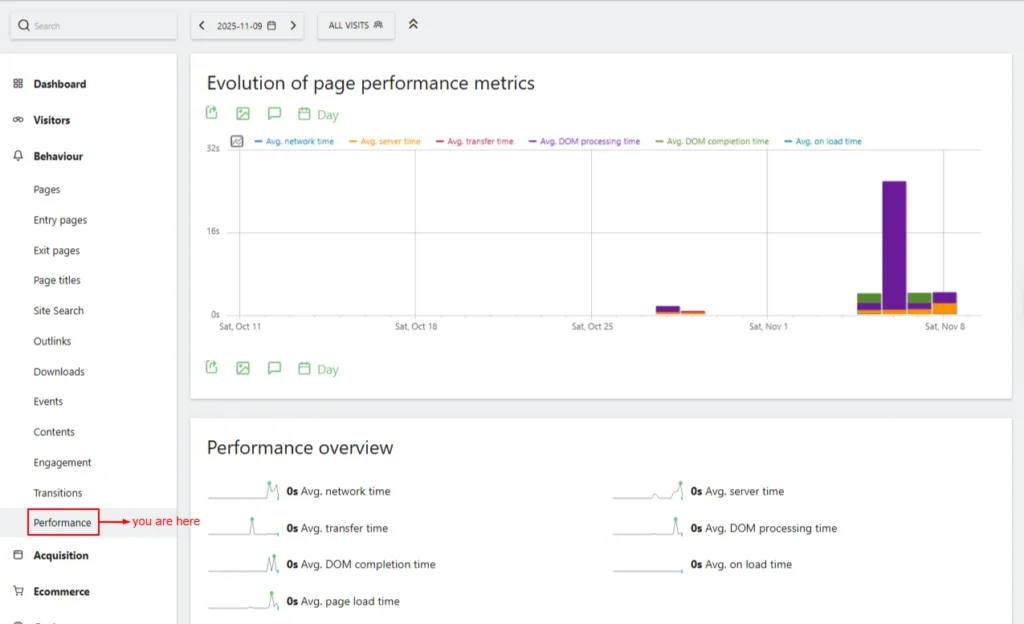
Task: Click the Avg. server time sparkline
Action: click(x=647, y=491)
